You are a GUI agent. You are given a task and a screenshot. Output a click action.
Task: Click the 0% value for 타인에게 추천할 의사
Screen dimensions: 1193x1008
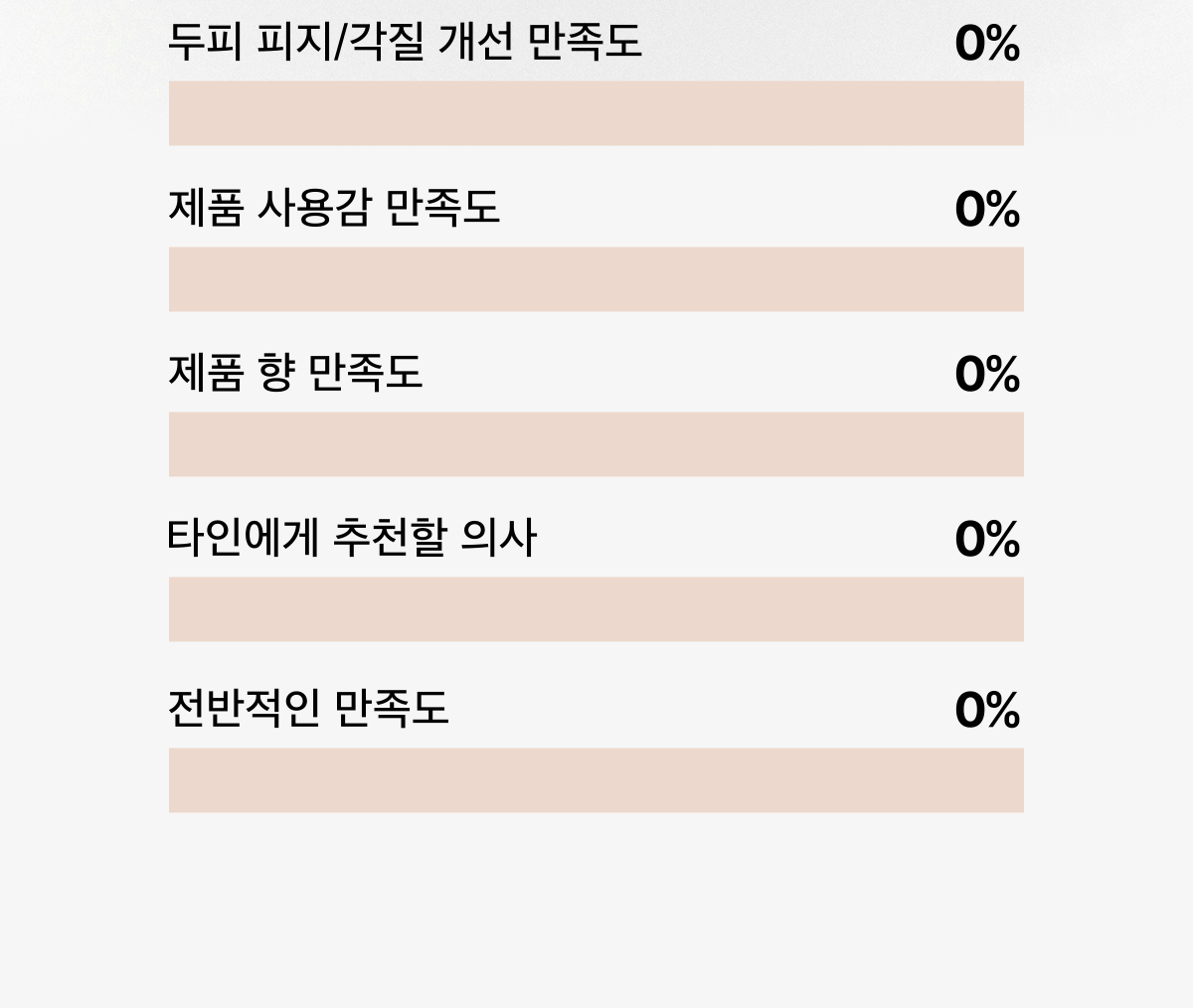[x=987, y=540]
